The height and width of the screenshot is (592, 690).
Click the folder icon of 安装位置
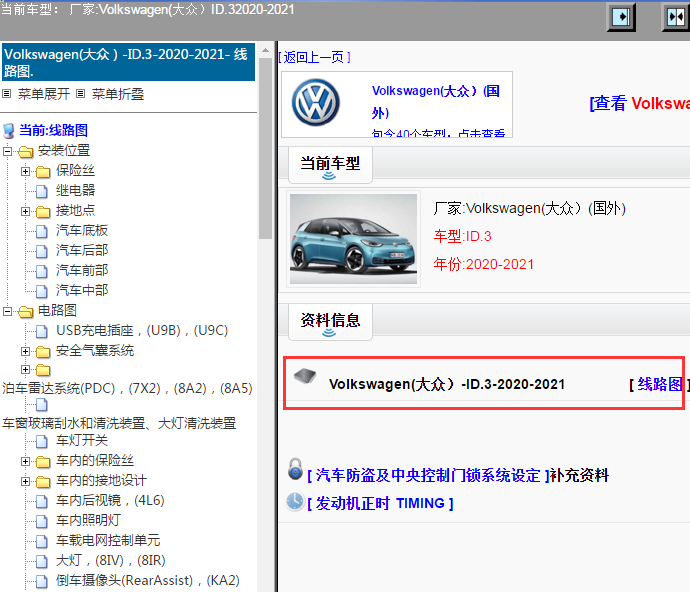26,152
